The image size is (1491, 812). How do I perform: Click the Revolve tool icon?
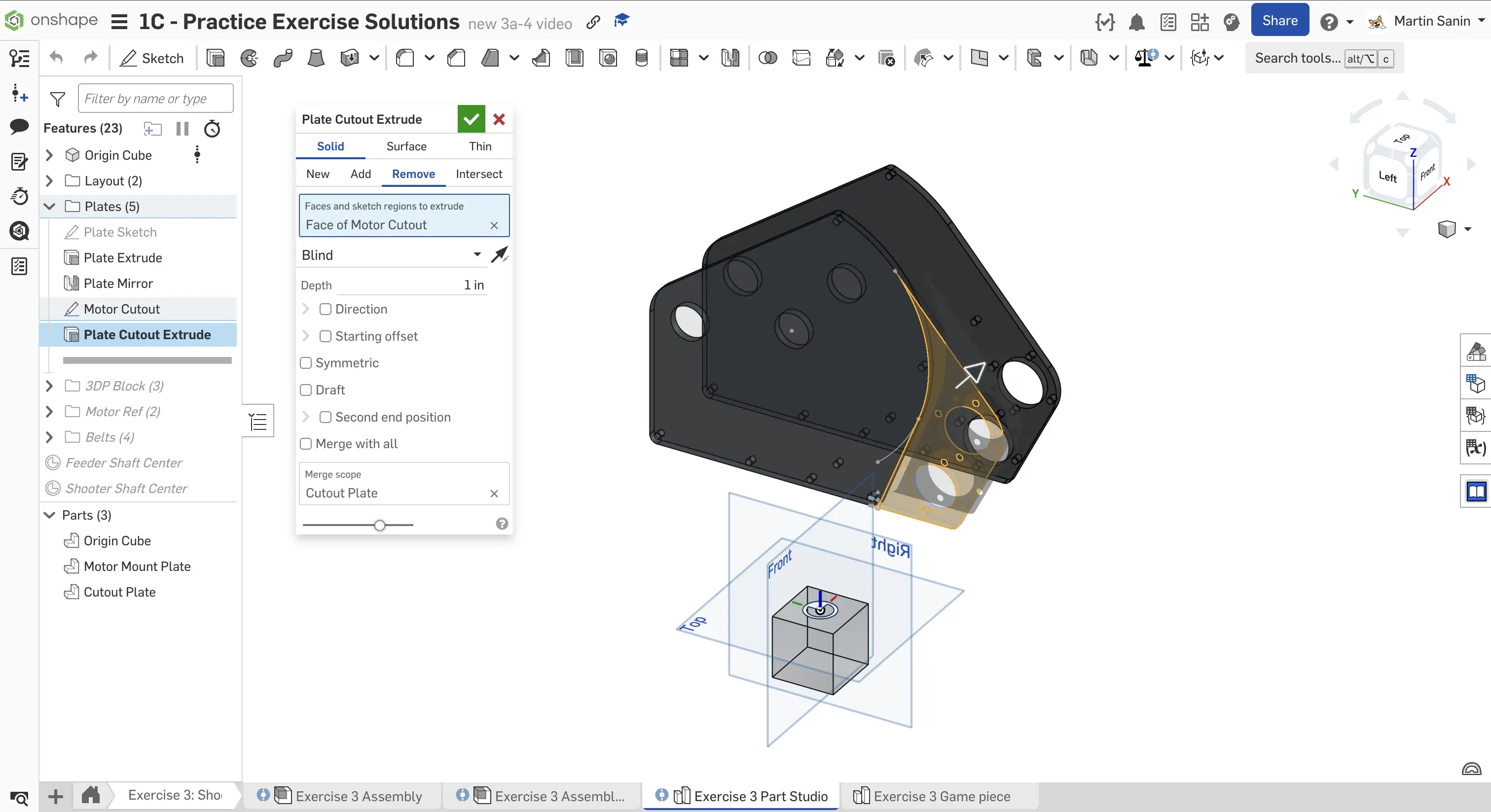(249, 58)
